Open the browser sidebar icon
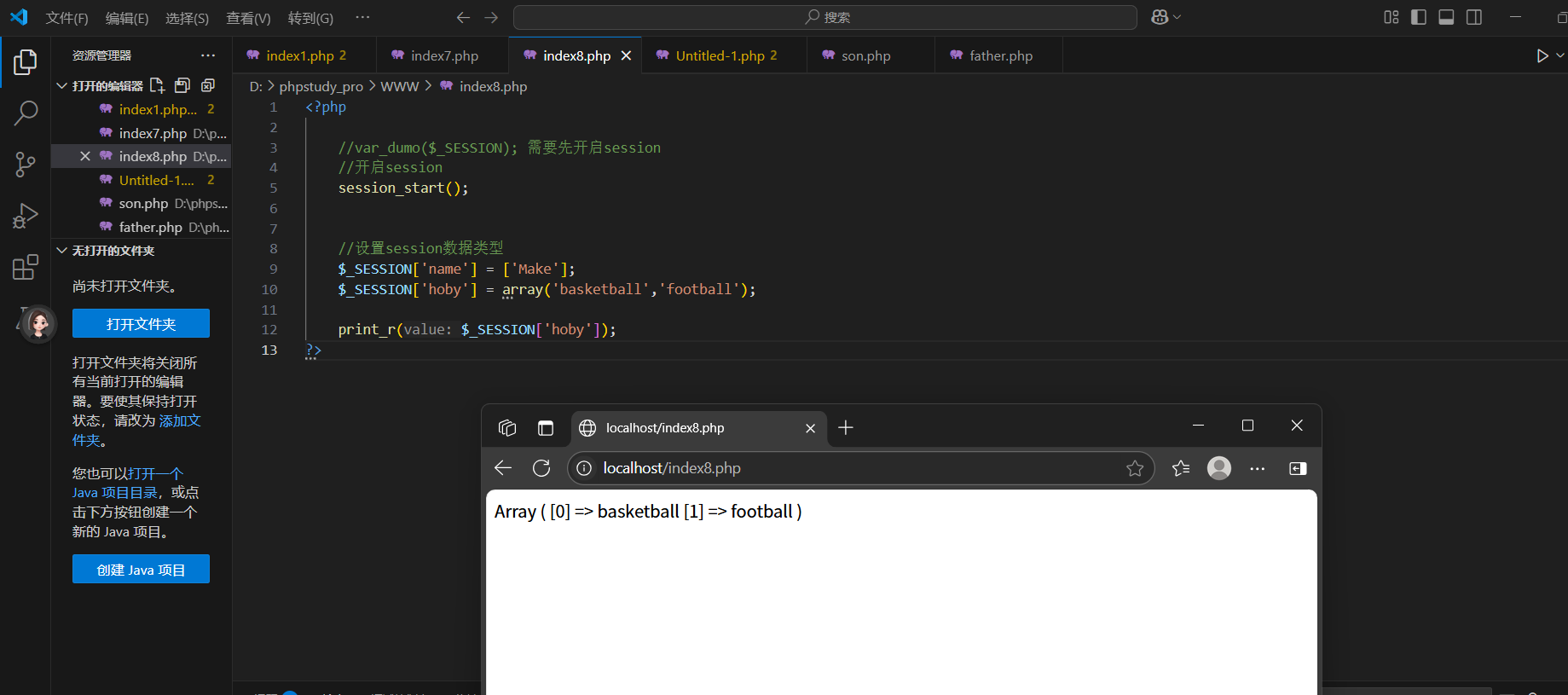 pyautogui.click(x=1298, y=468)
